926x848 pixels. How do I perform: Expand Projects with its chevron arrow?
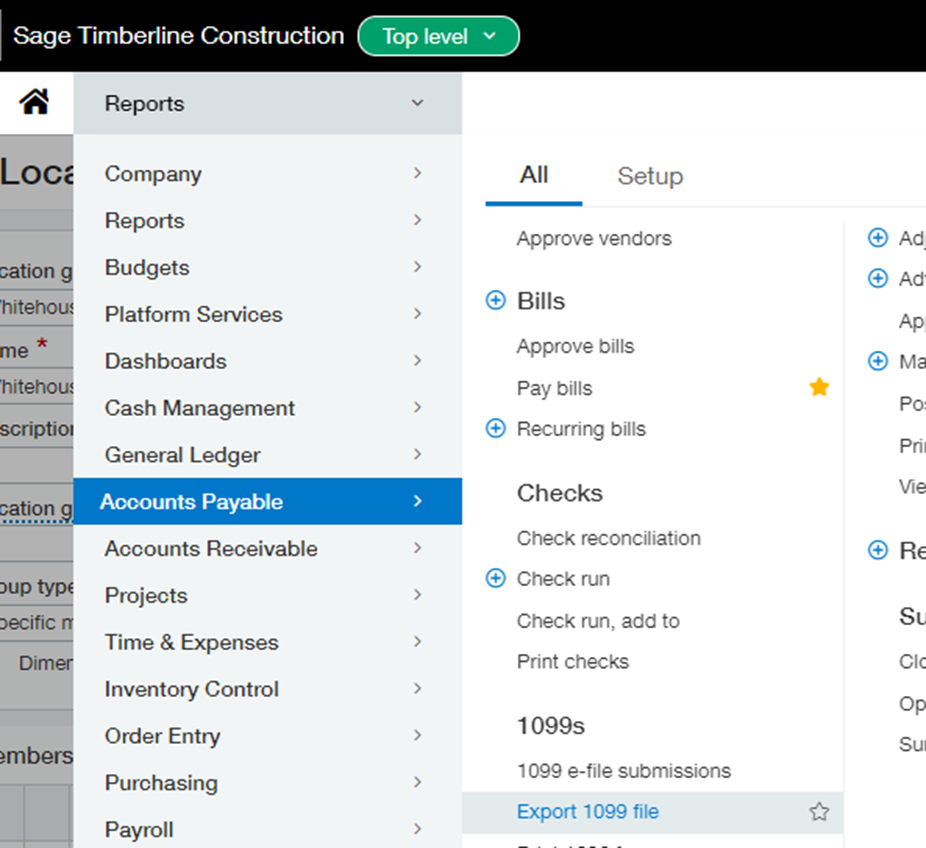coord(418,595)
